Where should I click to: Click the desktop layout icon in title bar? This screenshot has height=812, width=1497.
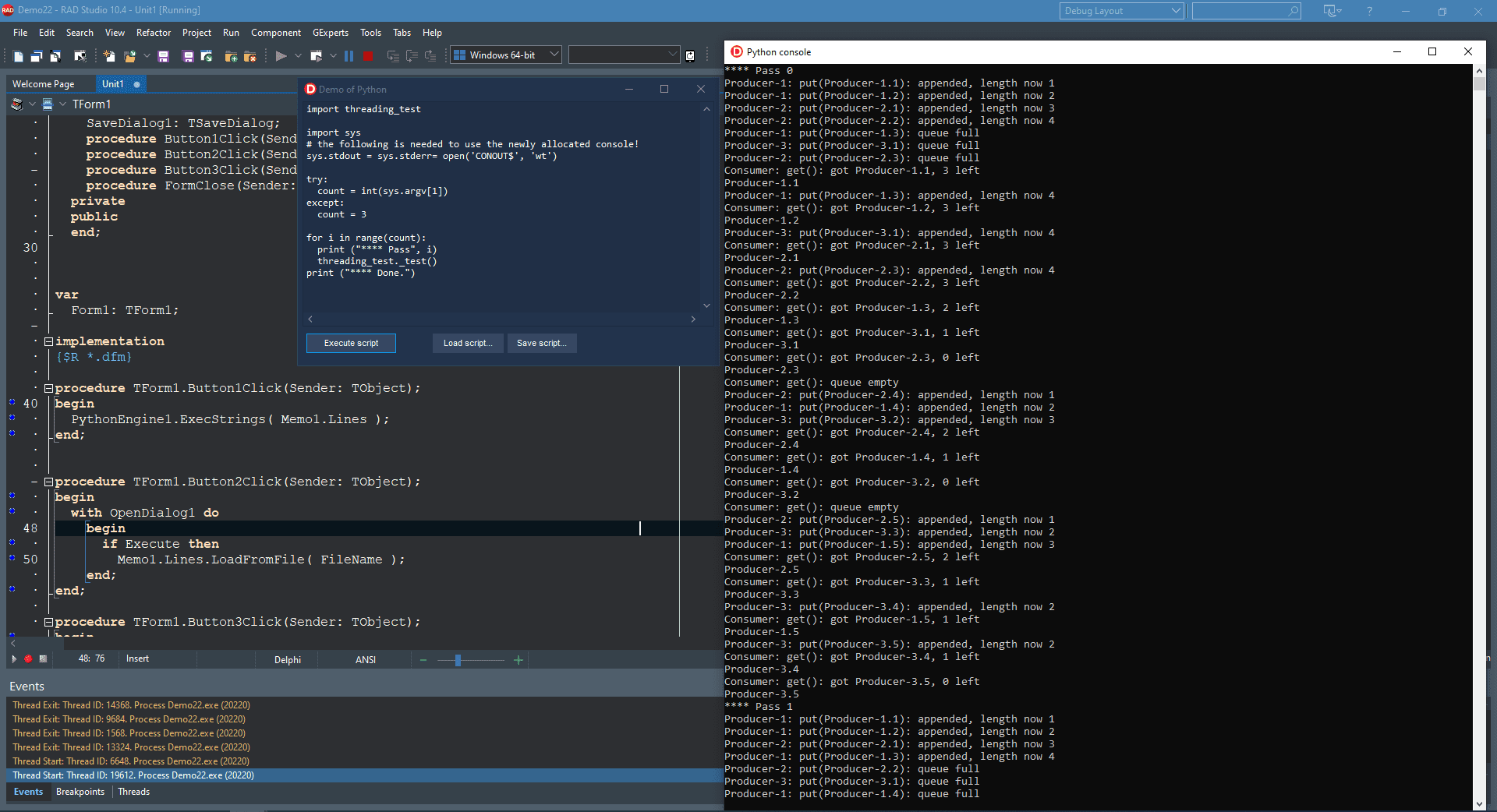coord(1332,11)
